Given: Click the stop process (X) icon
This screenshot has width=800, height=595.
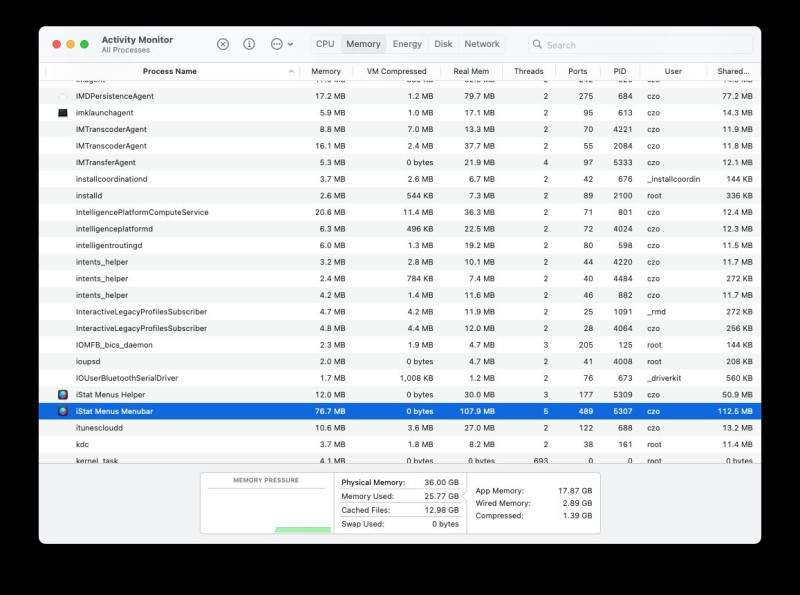Looking at the screenshot, I should [x=223, y=44].
